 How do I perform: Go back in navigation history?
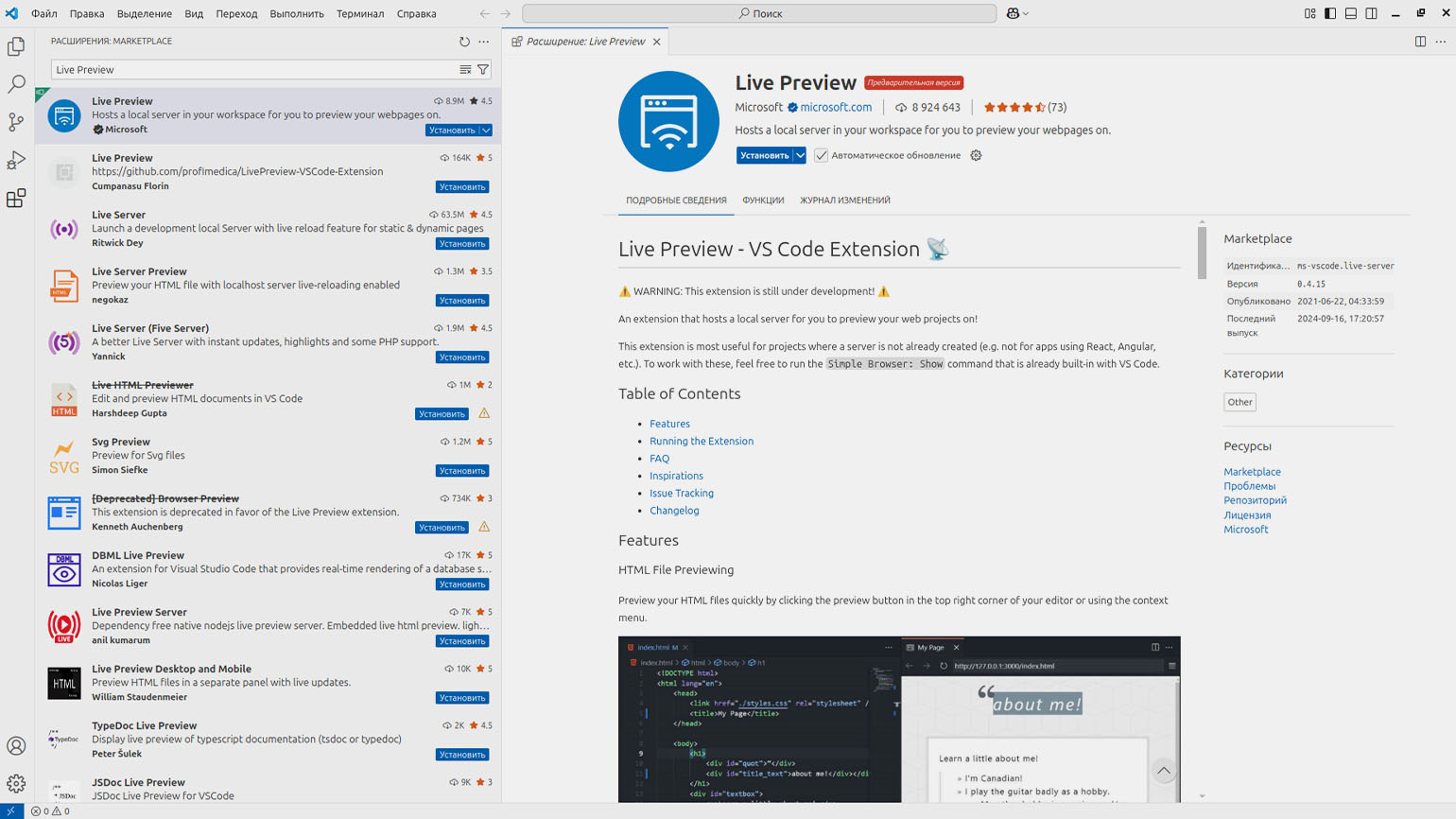[485, 13]
